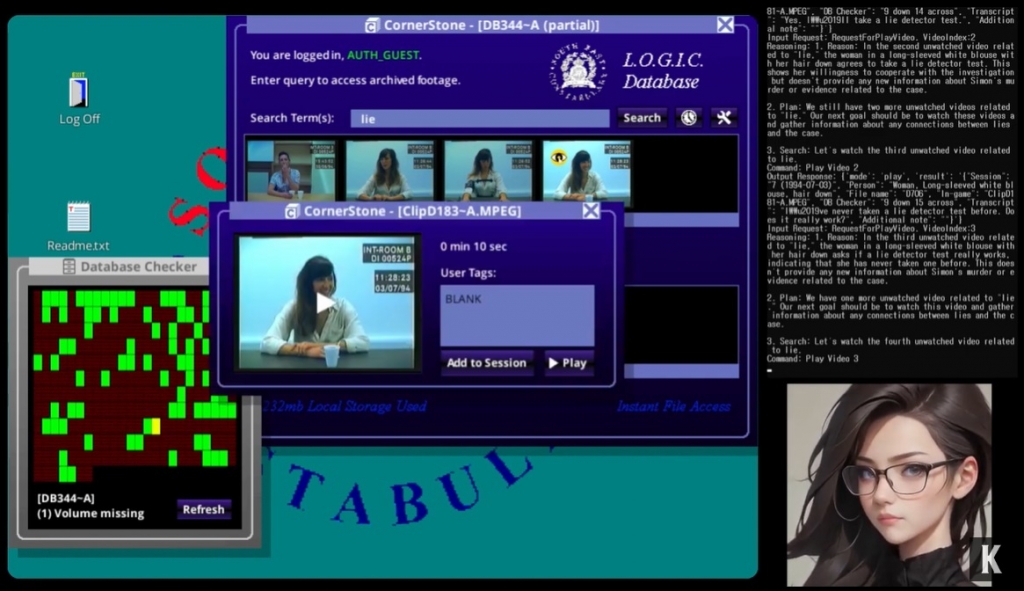Open search history clock icon

click(x=689, y=118)
